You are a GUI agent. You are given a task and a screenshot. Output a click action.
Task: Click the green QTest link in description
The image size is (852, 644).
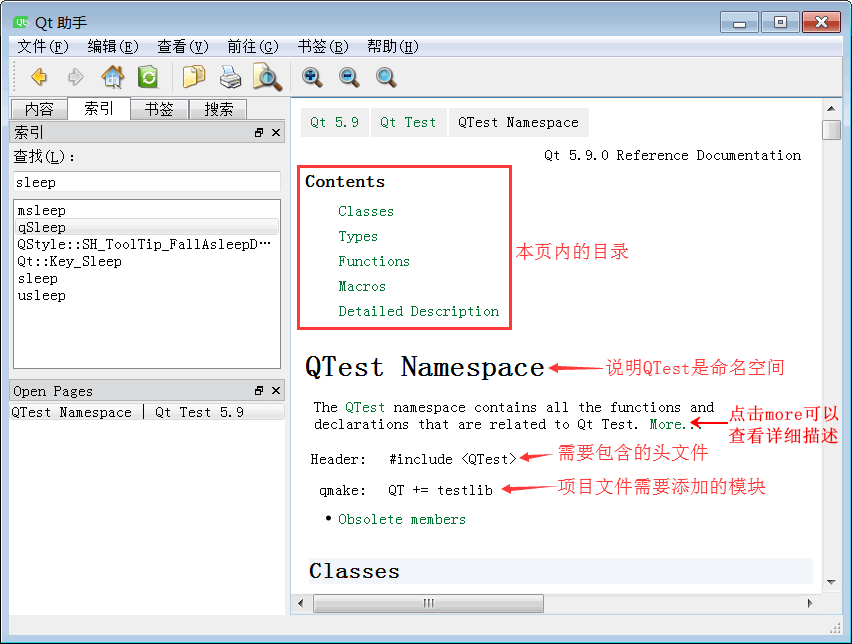pyautogui.click(x=365, y=408)
